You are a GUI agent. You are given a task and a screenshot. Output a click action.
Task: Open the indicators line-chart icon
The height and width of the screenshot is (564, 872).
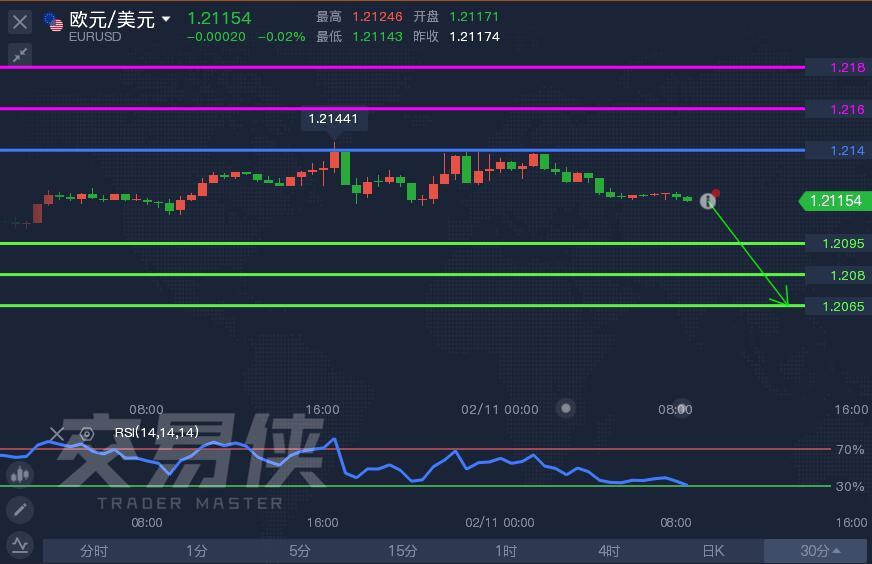tap(20, 545)
